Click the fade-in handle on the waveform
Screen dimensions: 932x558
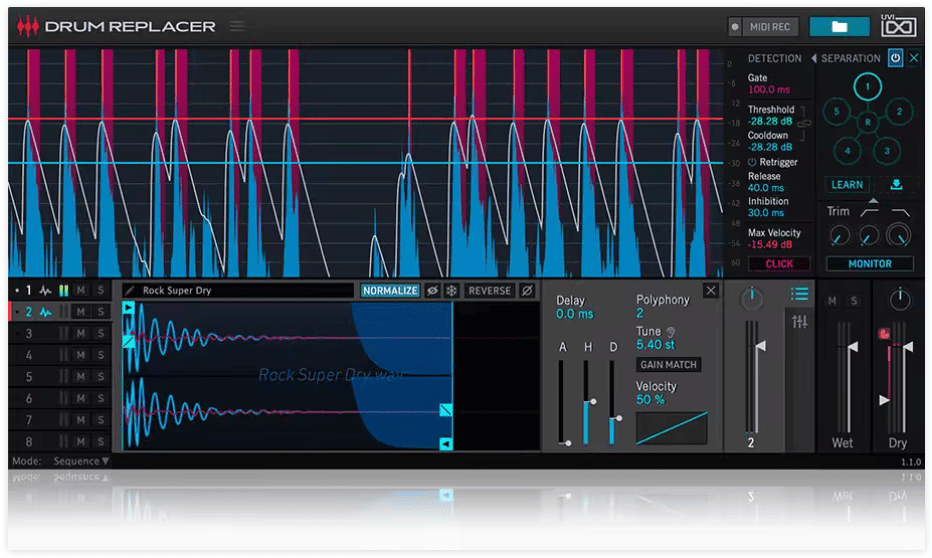128,341
